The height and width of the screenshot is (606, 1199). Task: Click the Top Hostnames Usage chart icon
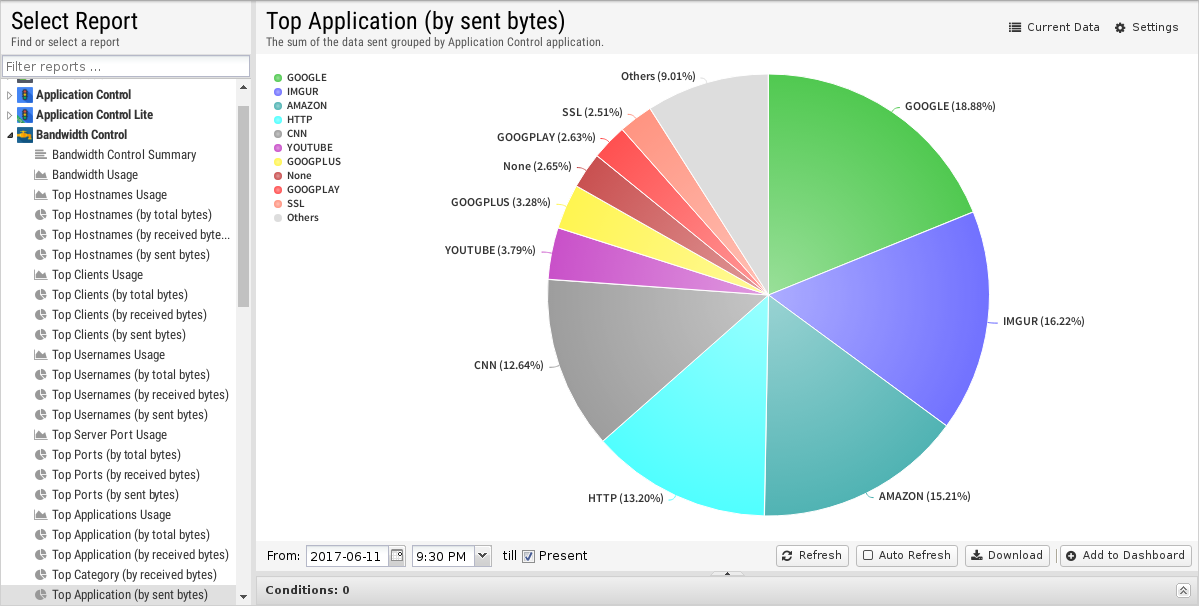coord(41,195)
